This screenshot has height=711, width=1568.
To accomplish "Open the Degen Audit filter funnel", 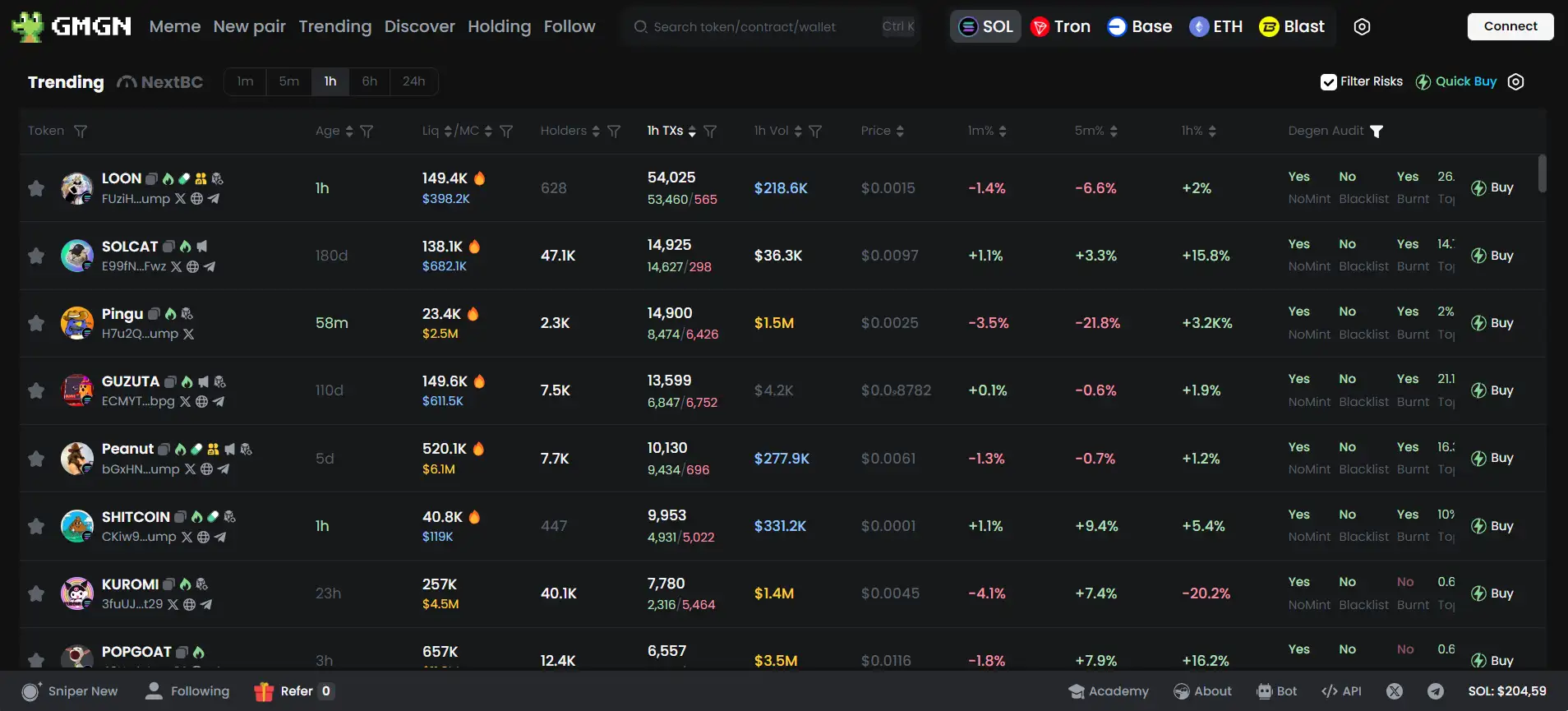I will [x=1377, y=131].
